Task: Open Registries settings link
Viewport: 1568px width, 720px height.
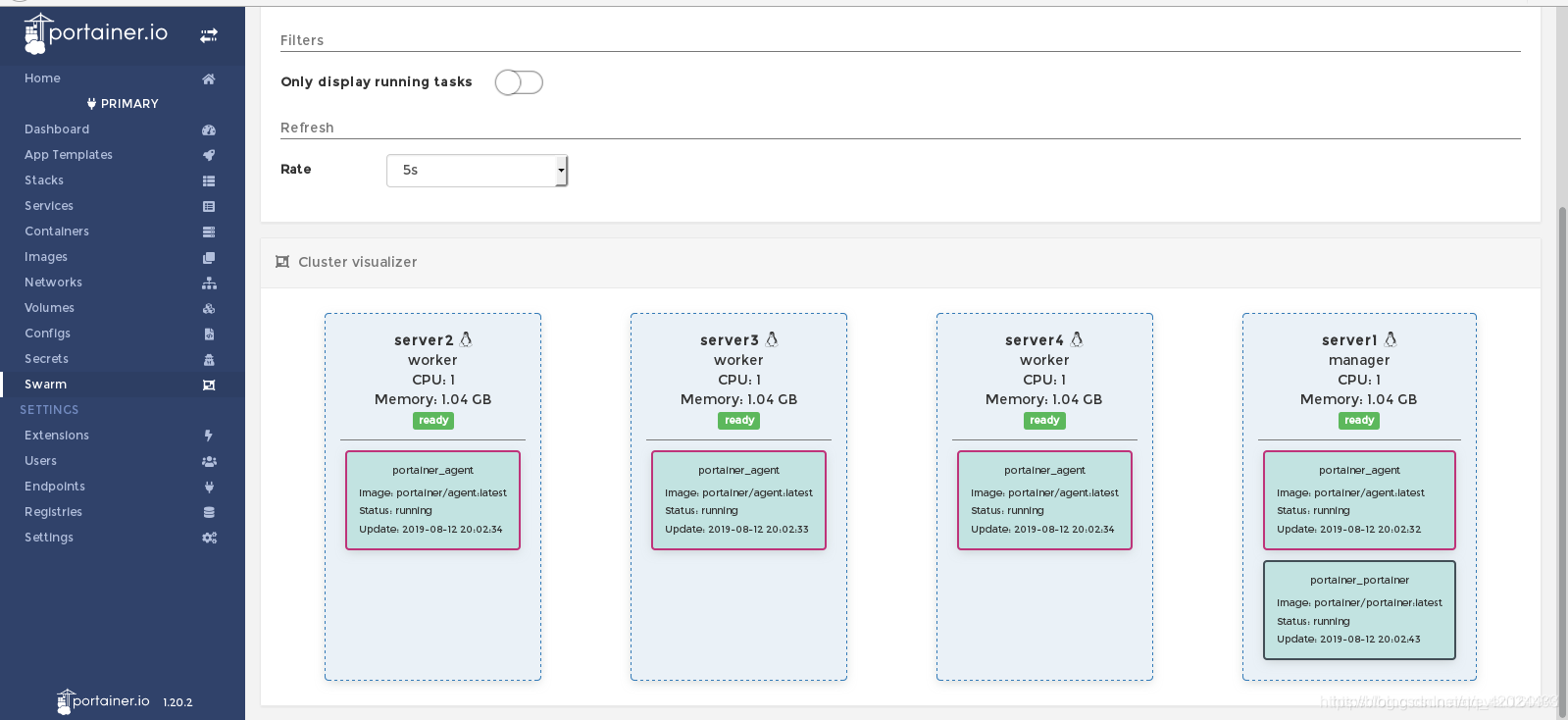Action: tap(53, 512)
